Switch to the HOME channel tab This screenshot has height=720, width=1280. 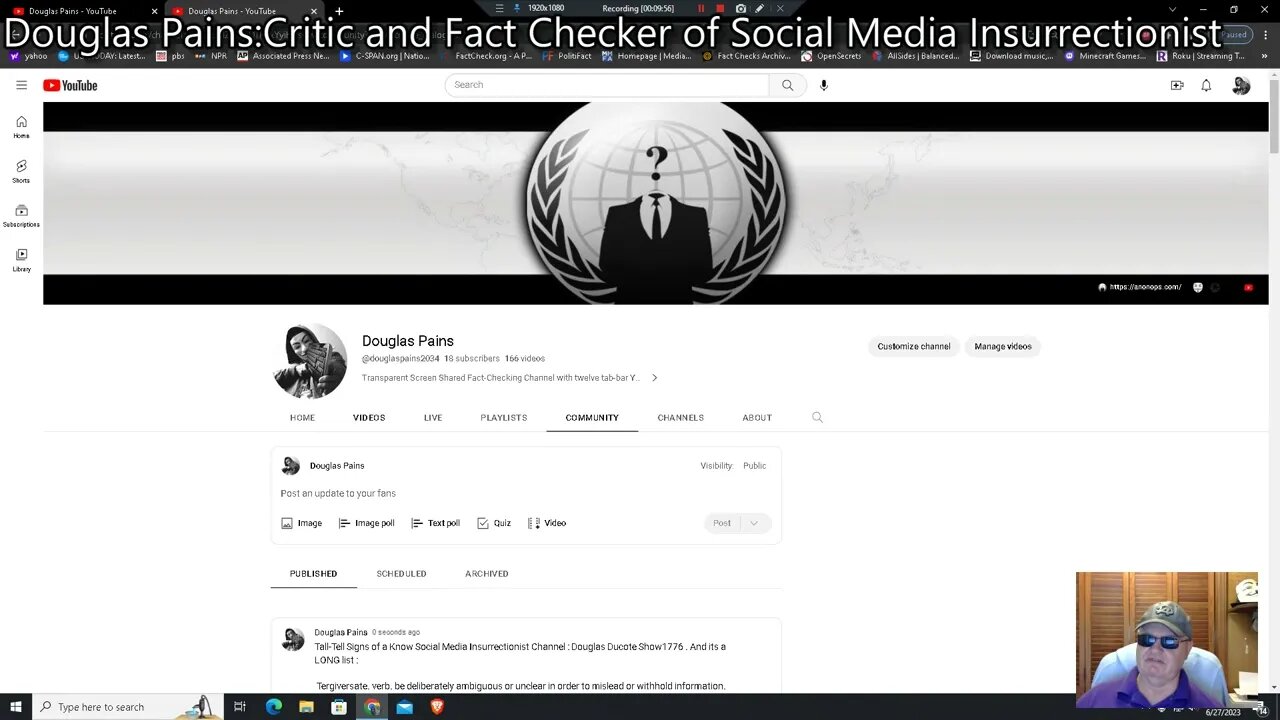coord(302,417)
